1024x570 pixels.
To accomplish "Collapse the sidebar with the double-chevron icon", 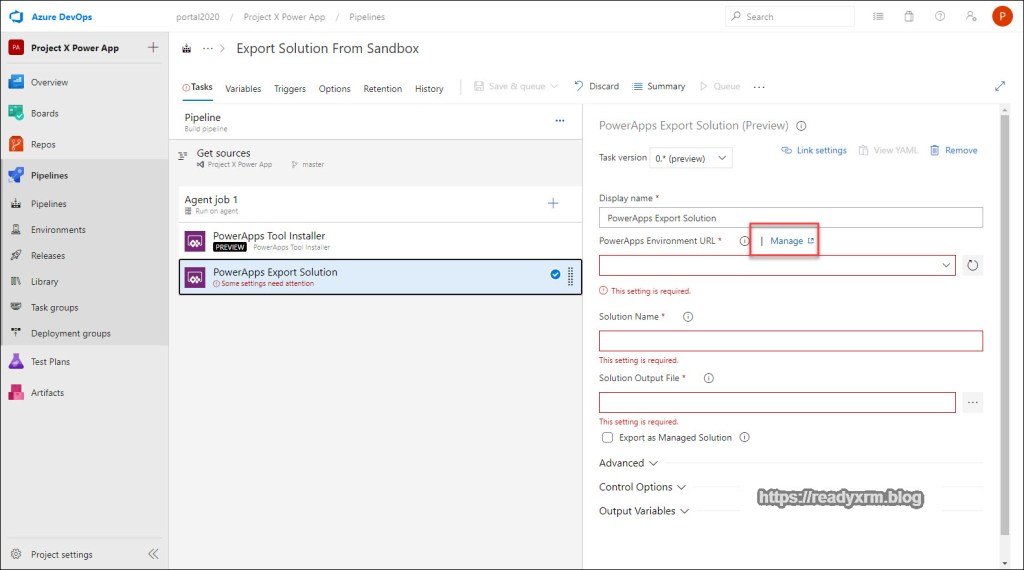I will pyautogui.click(x=153, y=554).
